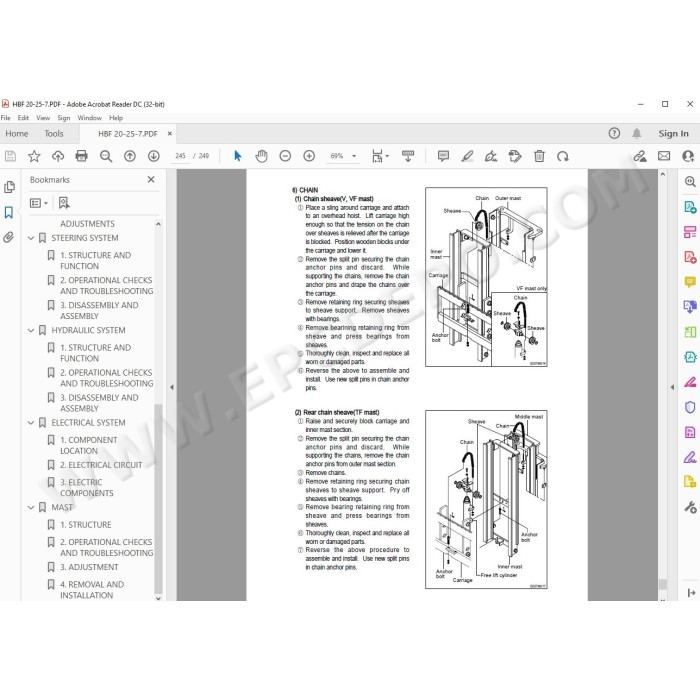The width and height of the screenshot is (700, 700).
Task: Click the Delete trash icon
Action: 539,156
